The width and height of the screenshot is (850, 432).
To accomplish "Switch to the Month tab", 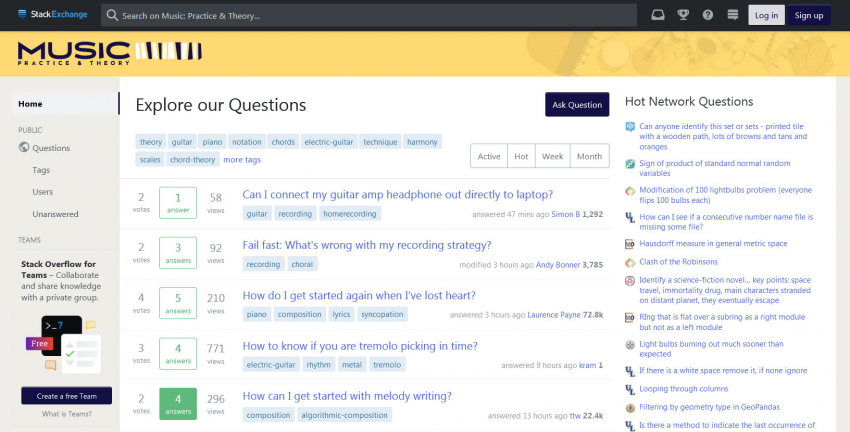I will (x=589, y=156).
